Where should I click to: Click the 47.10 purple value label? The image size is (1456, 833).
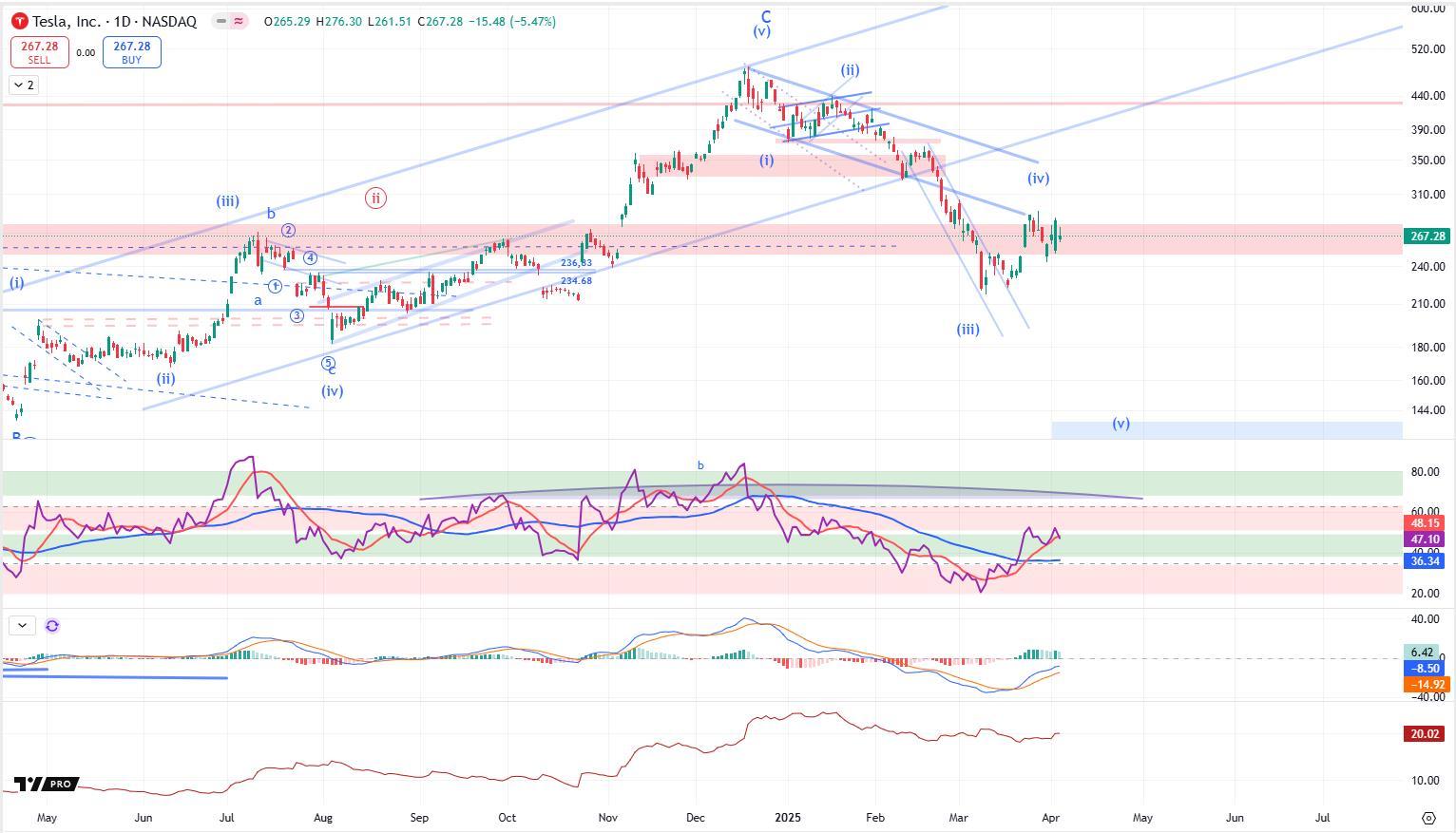click(1425, 540)
